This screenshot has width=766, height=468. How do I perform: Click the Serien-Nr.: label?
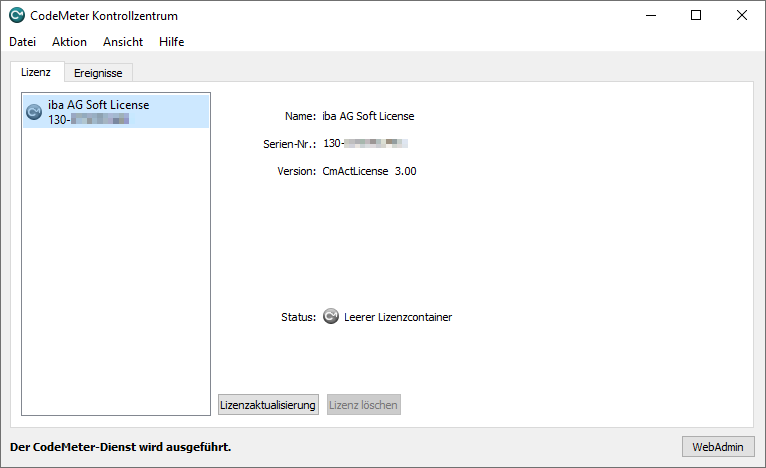[x=290, y=144]
